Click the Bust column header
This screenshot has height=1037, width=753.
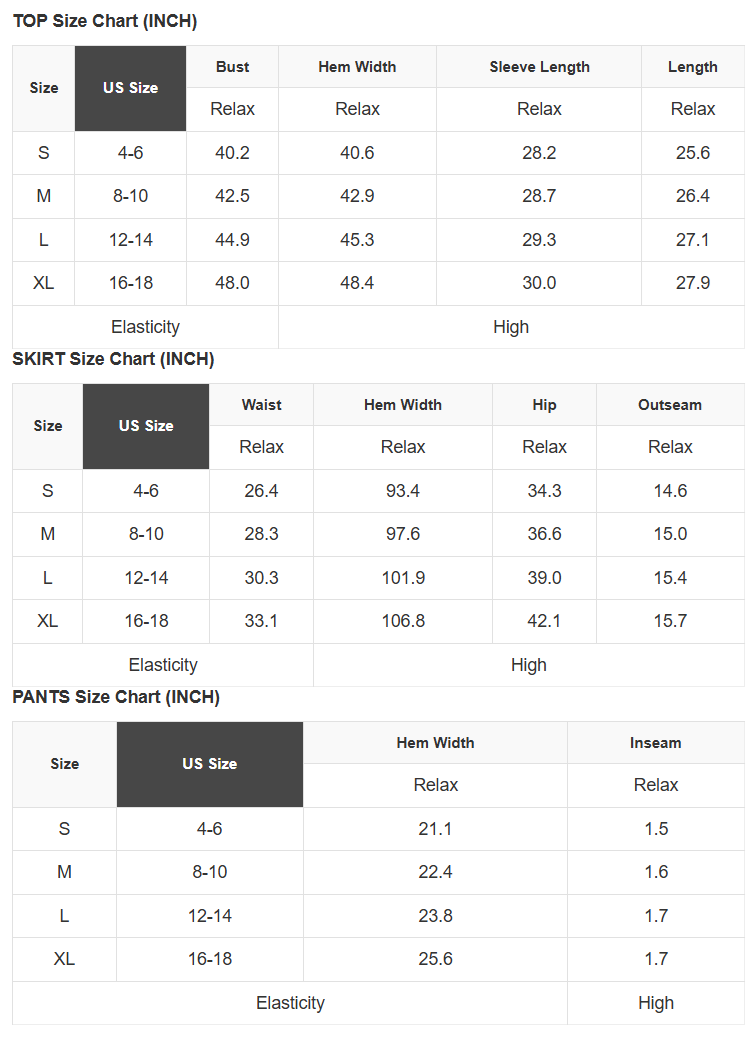pos(232,67)
